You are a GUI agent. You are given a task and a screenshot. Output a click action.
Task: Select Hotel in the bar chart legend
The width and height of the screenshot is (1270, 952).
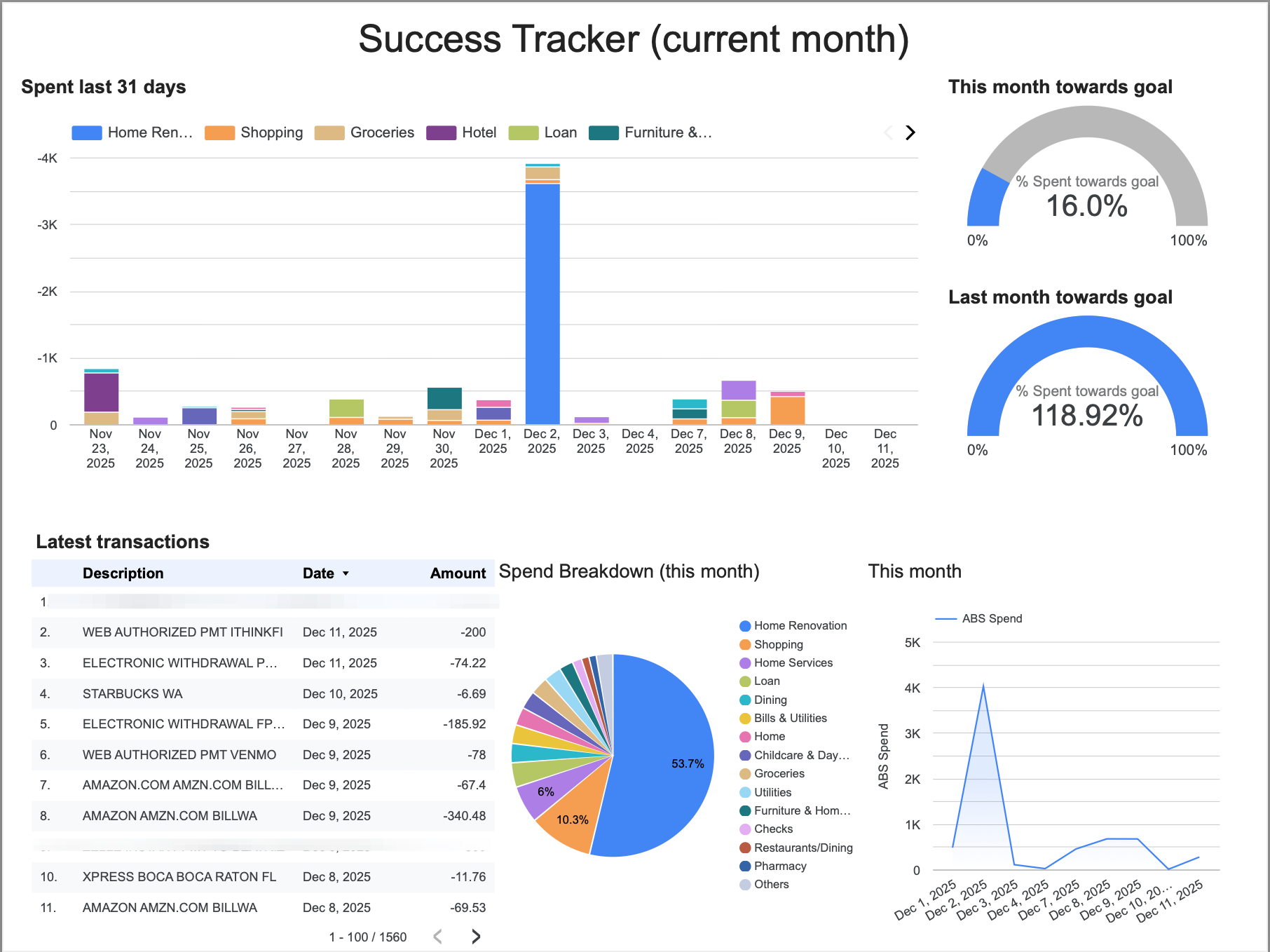[x=461, y=132]
